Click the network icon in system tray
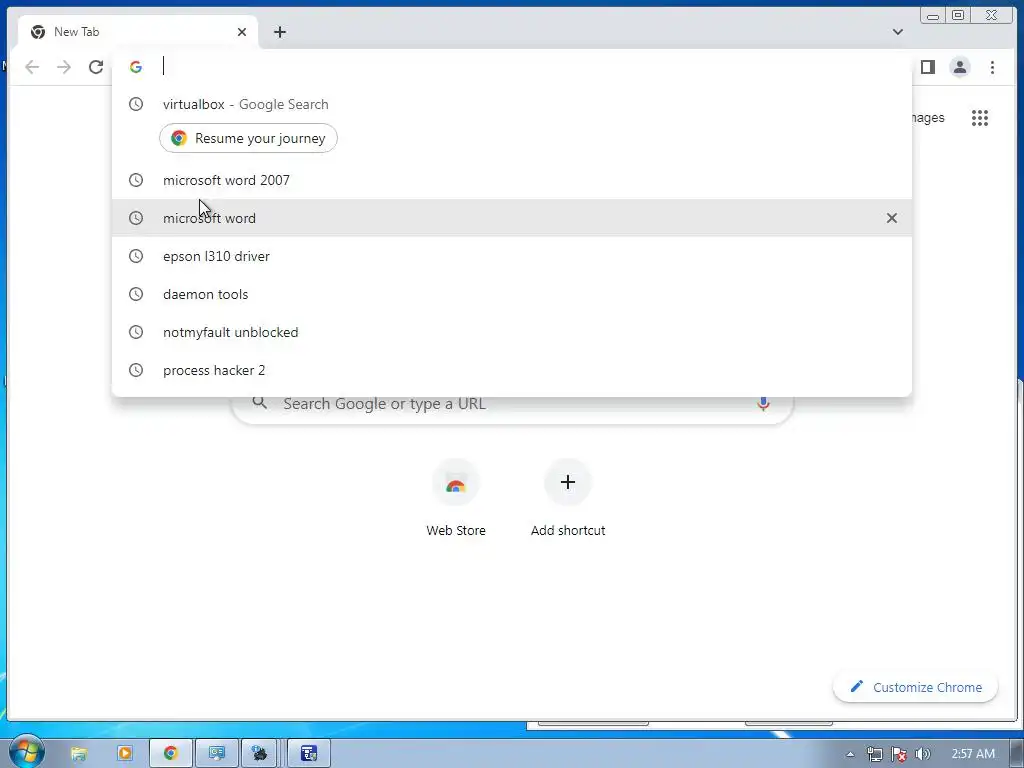The image size is (1024, 768). pos(874,754)
